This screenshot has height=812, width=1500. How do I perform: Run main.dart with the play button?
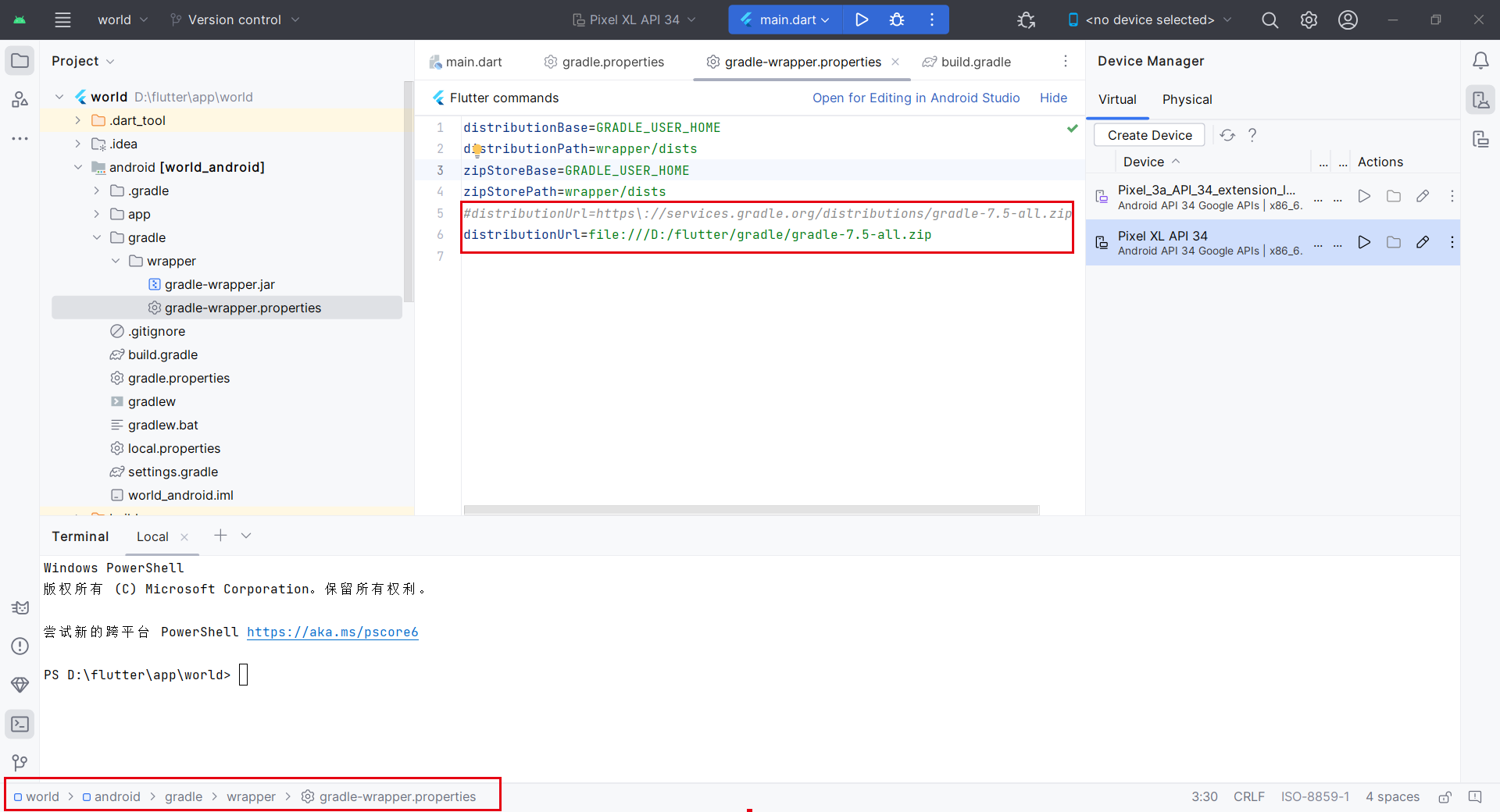click(862, 20)
